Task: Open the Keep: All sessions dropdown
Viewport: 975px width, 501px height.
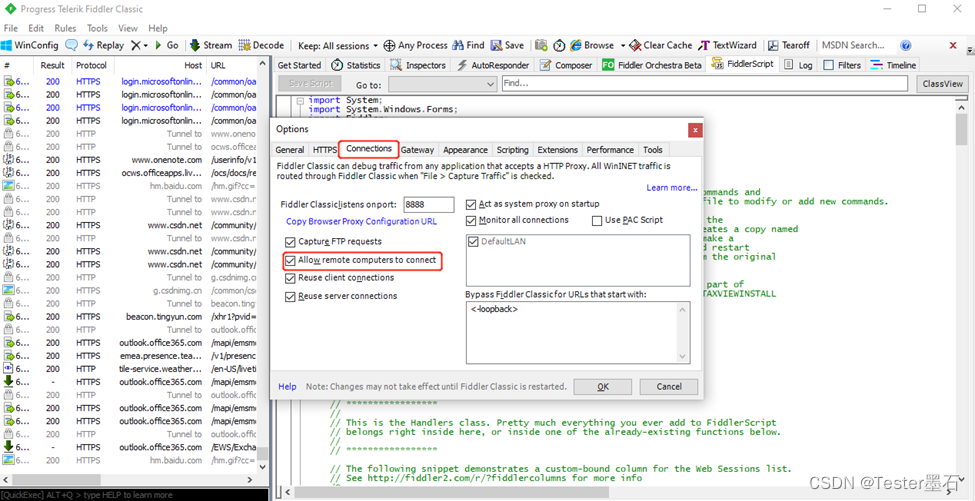Action: pos(338,45)
